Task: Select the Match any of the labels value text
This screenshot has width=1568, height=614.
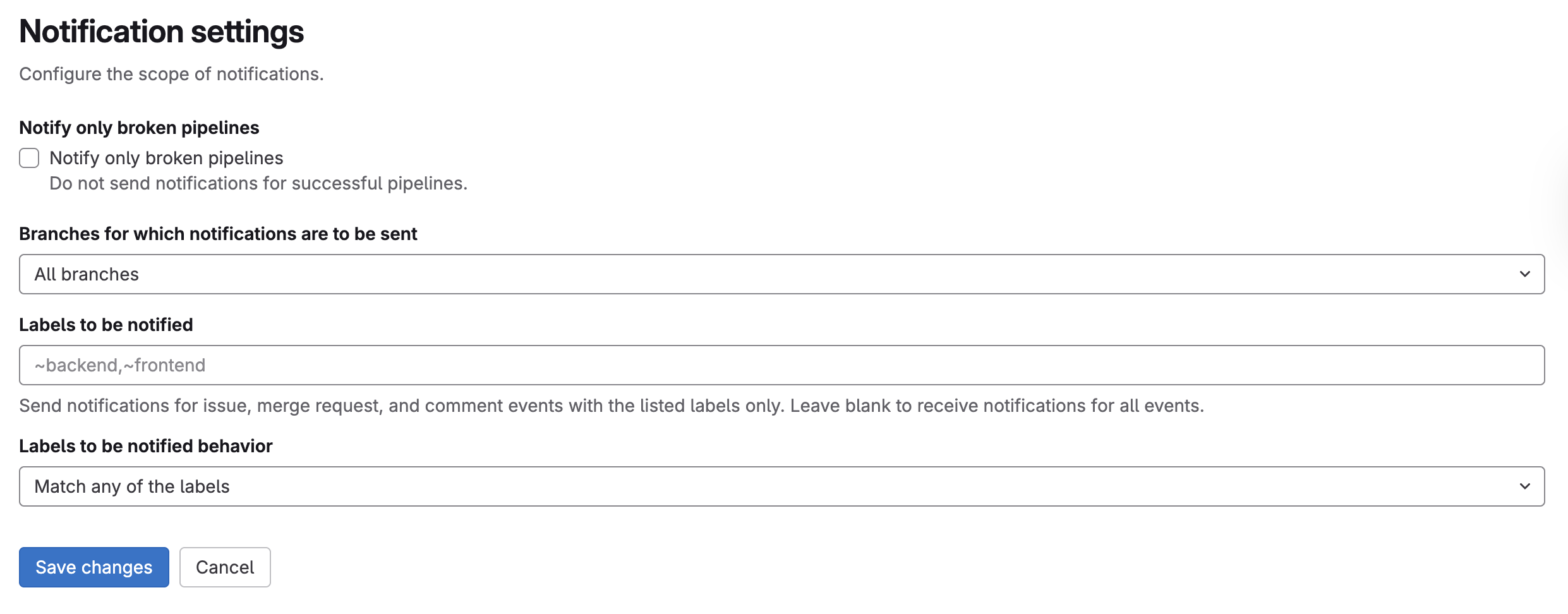Action: (x=132, y=486)
